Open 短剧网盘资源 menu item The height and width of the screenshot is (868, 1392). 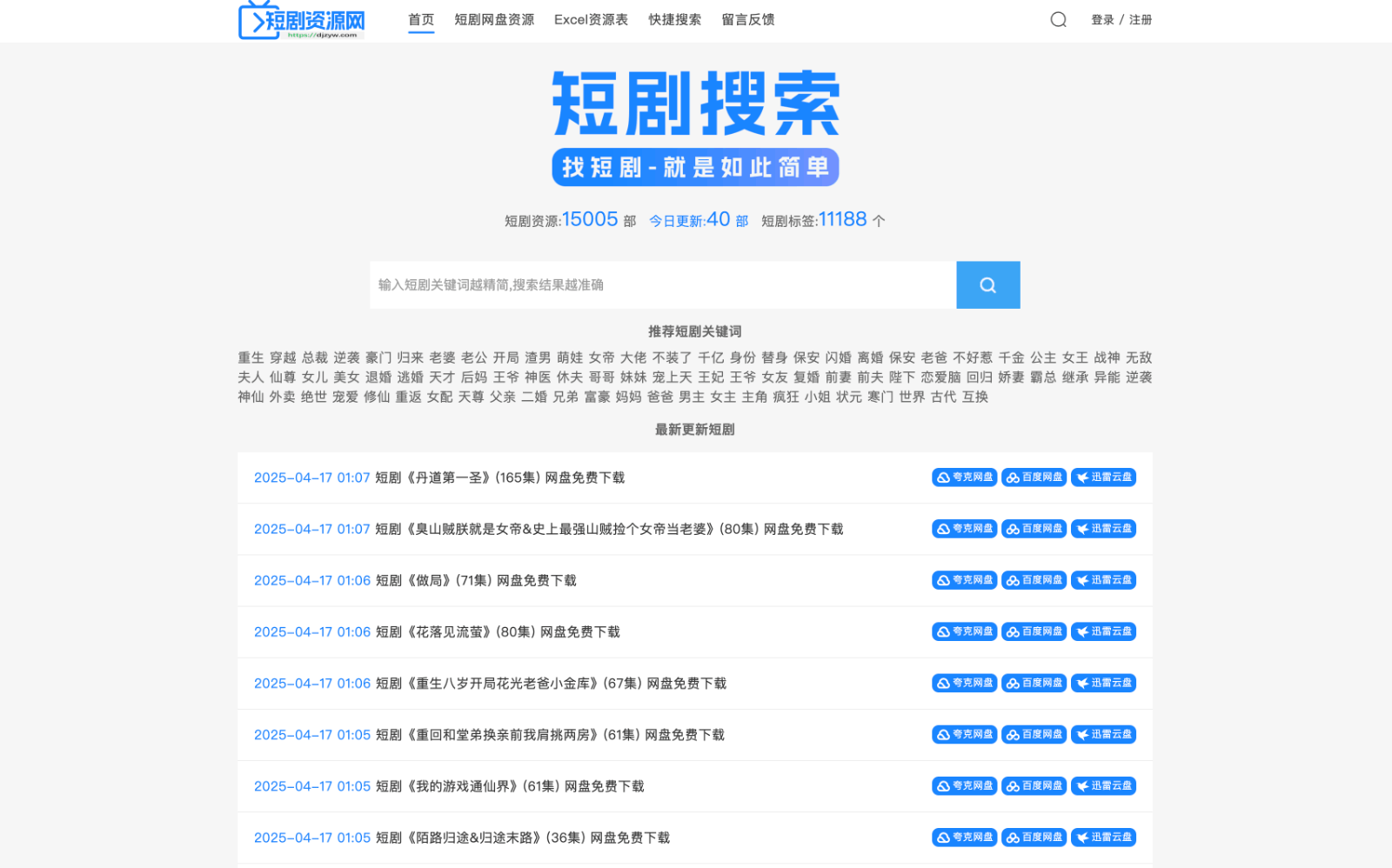494,19
